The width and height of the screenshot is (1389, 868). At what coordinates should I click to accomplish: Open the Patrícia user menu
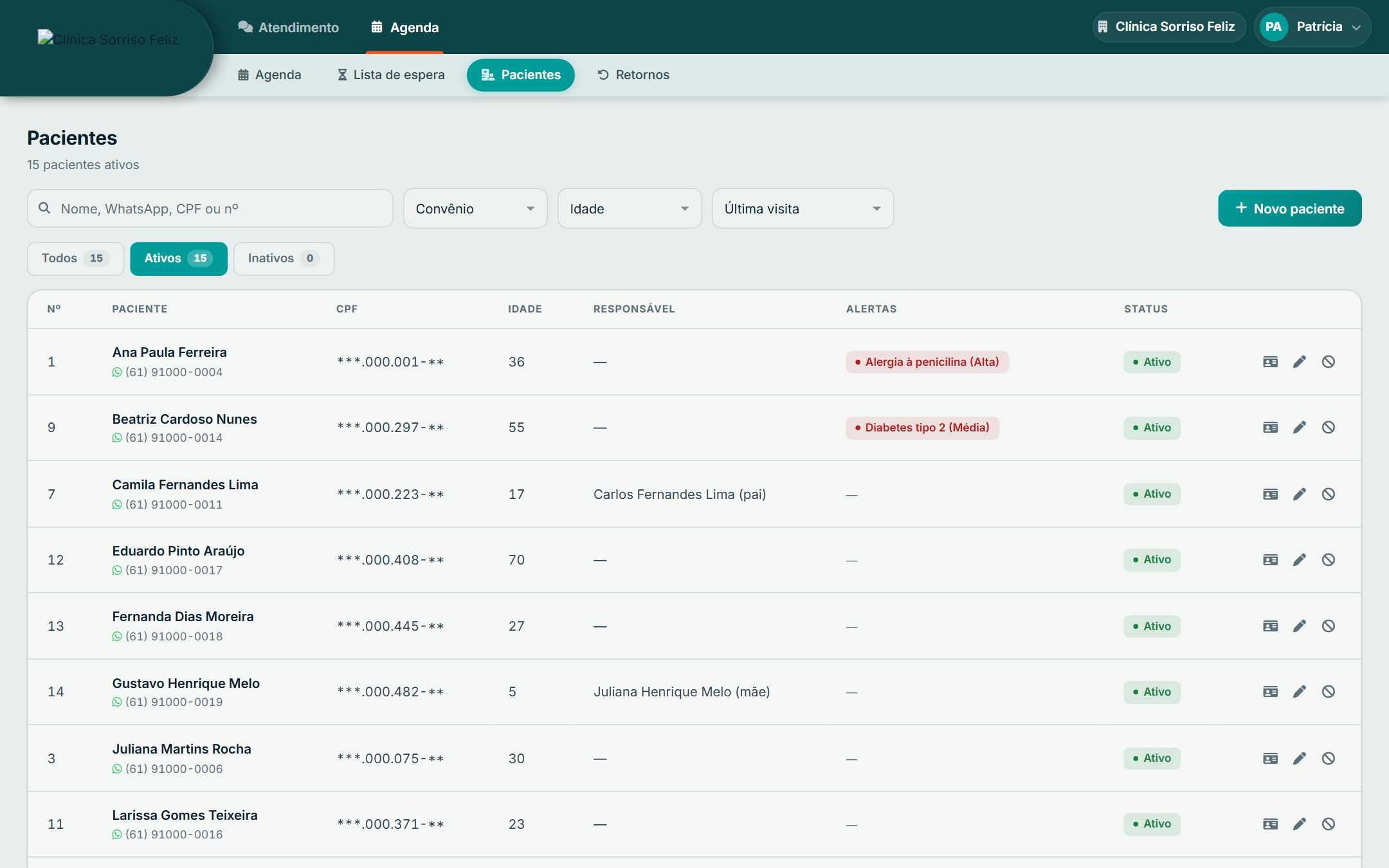1312,27
